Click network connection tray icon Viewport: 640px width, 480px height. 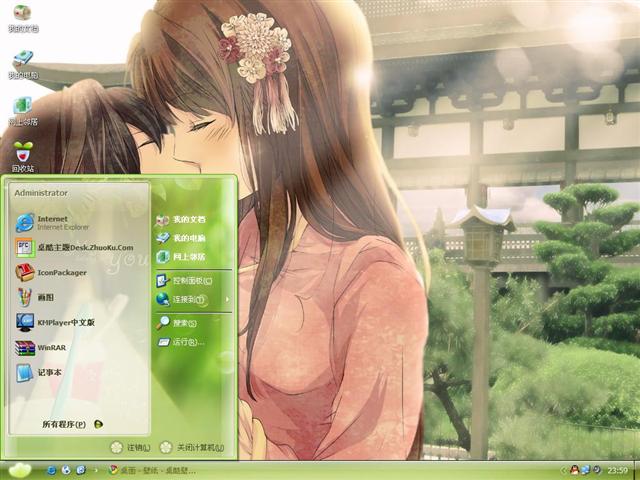[x=586, y=471]
